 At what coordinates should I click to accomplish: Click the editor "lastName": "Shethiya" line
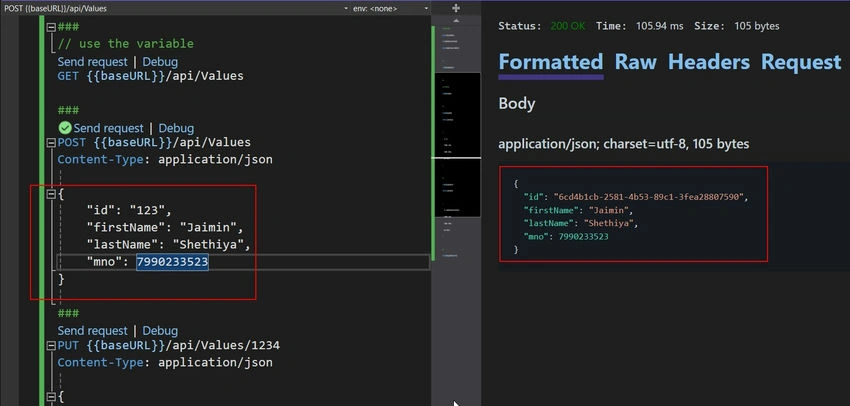coord(169,245)
